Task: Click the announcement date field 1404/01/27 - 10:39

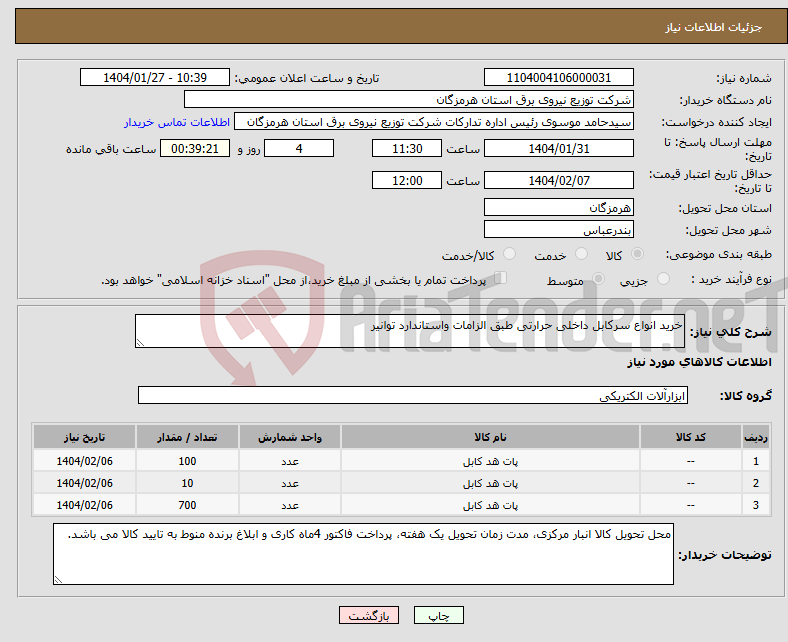Action: 155,77
